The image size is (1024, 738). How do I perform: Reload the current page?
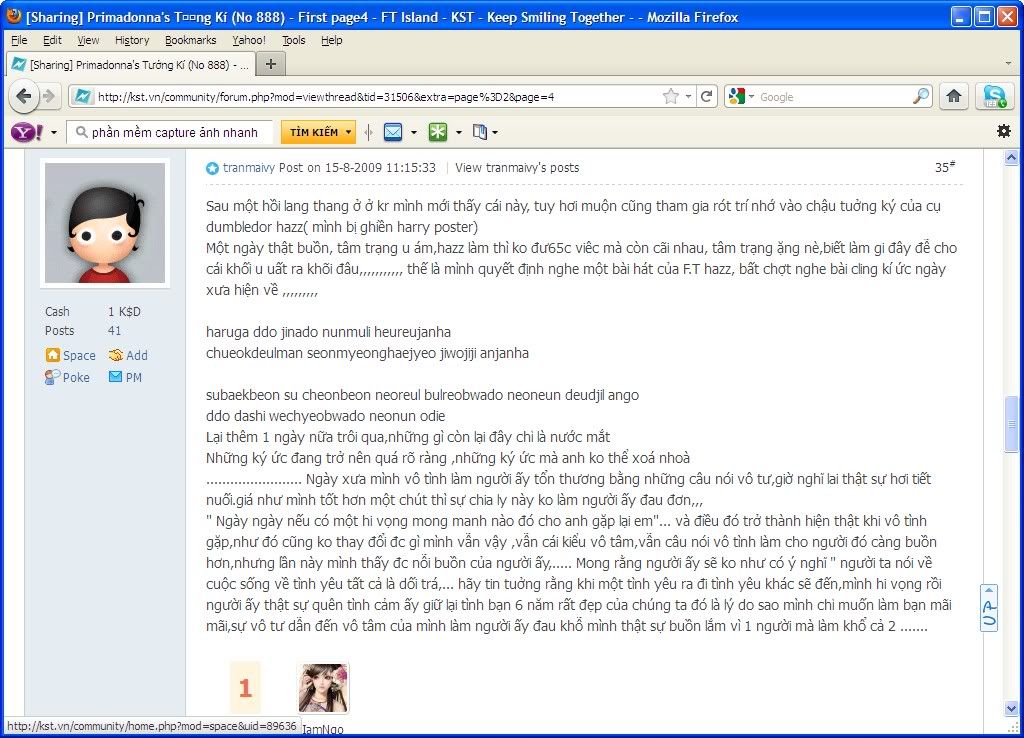tap(706, 97)
